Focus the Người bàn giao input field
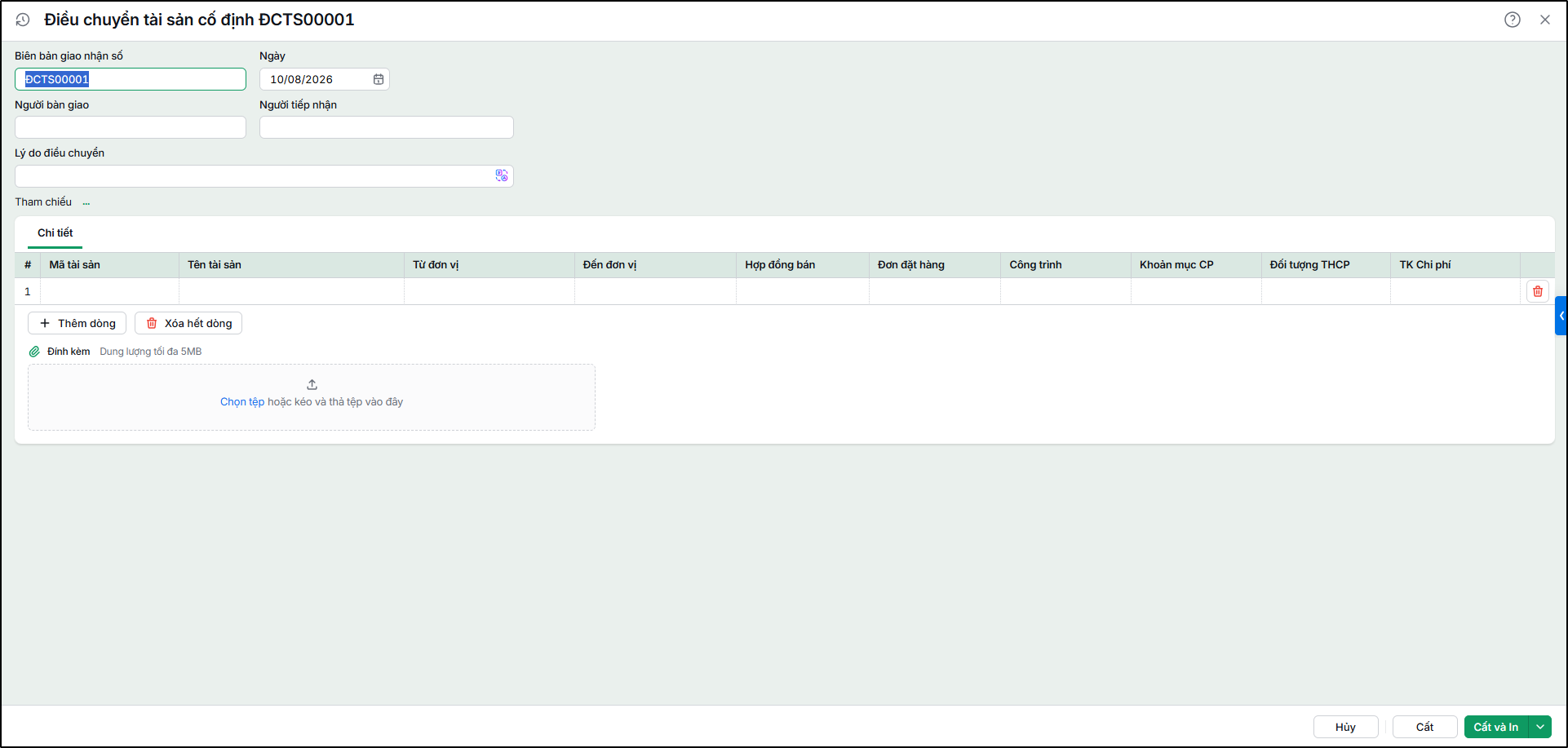The width and height of the screenshot is (1568, 748). click(x=131, y=127)
